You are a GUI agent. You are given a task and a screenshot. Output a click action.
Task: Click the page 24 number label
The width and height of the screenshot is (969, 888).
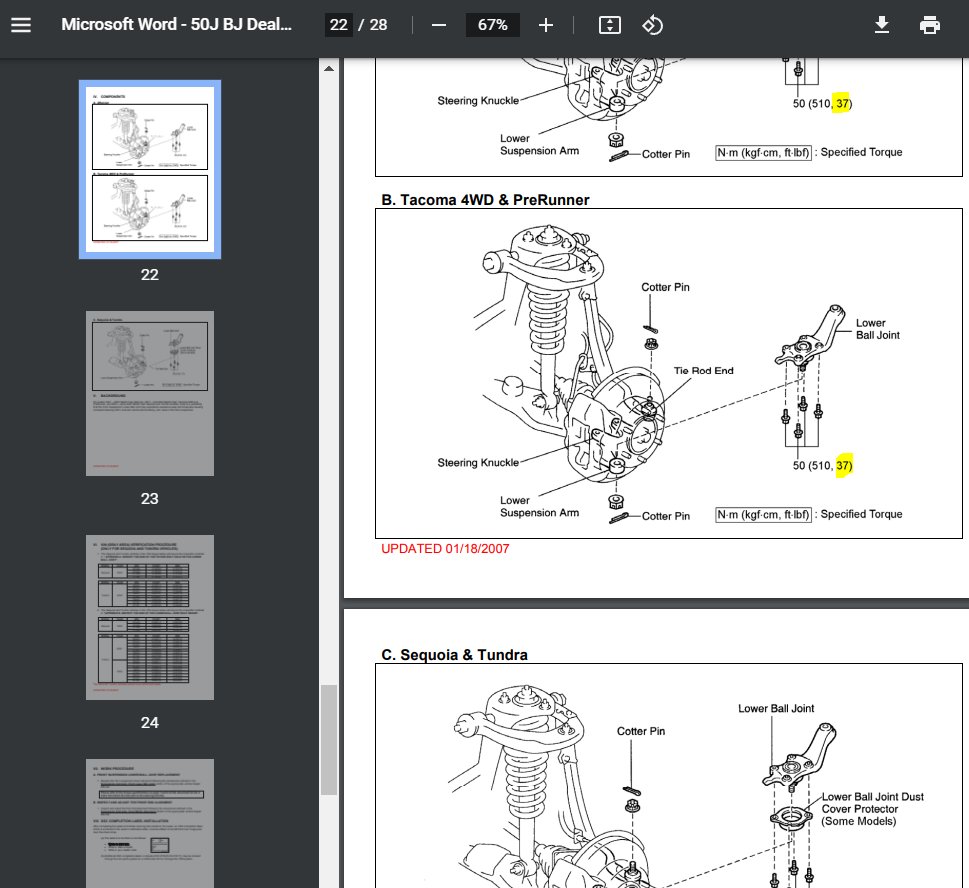150,722
